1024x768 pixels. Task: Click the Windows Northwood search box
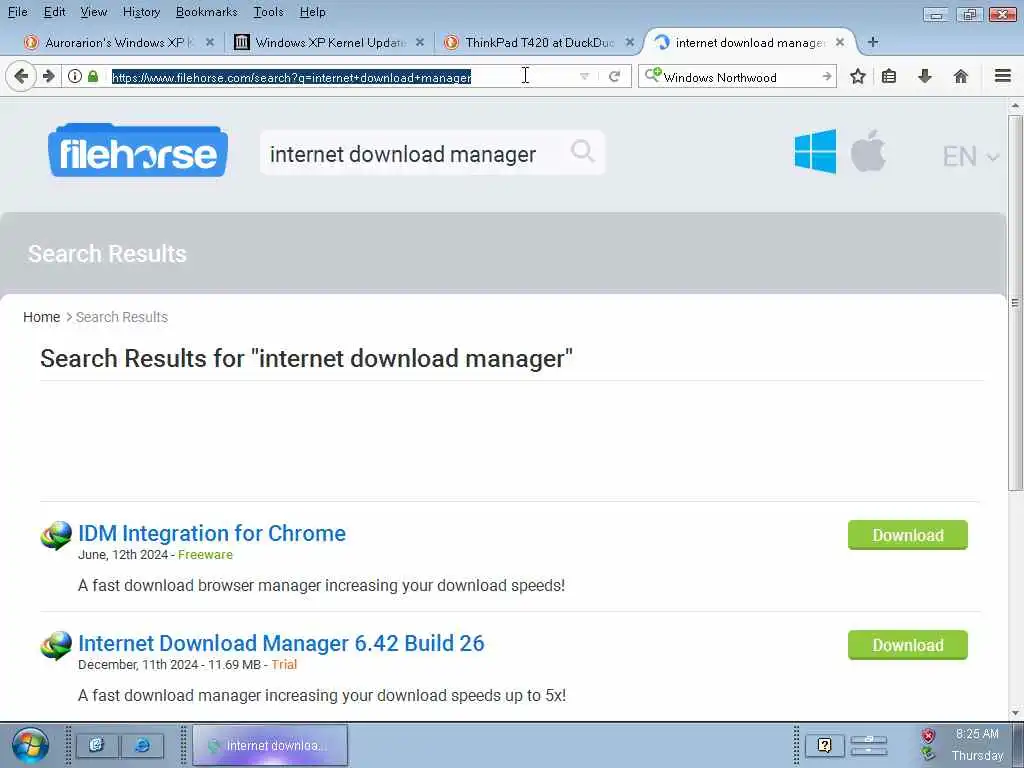(x=738, y=77)
